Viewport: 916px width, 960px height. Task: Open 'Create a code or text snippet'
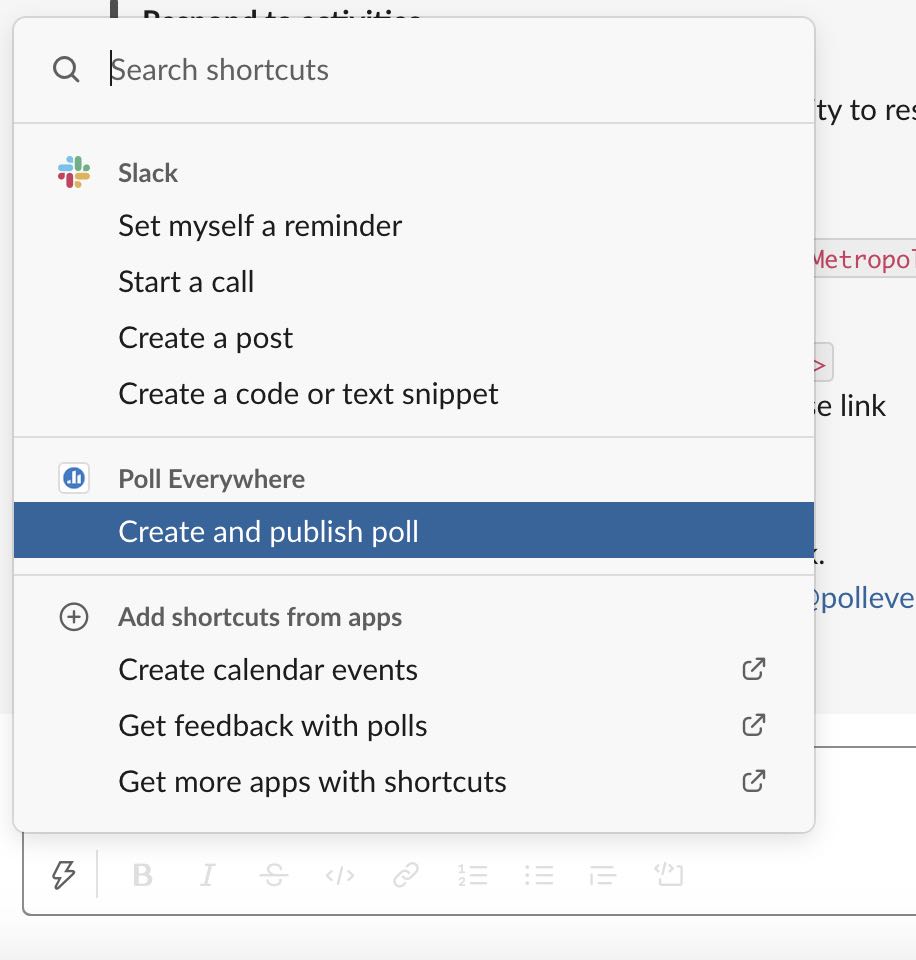coord(308,394)
